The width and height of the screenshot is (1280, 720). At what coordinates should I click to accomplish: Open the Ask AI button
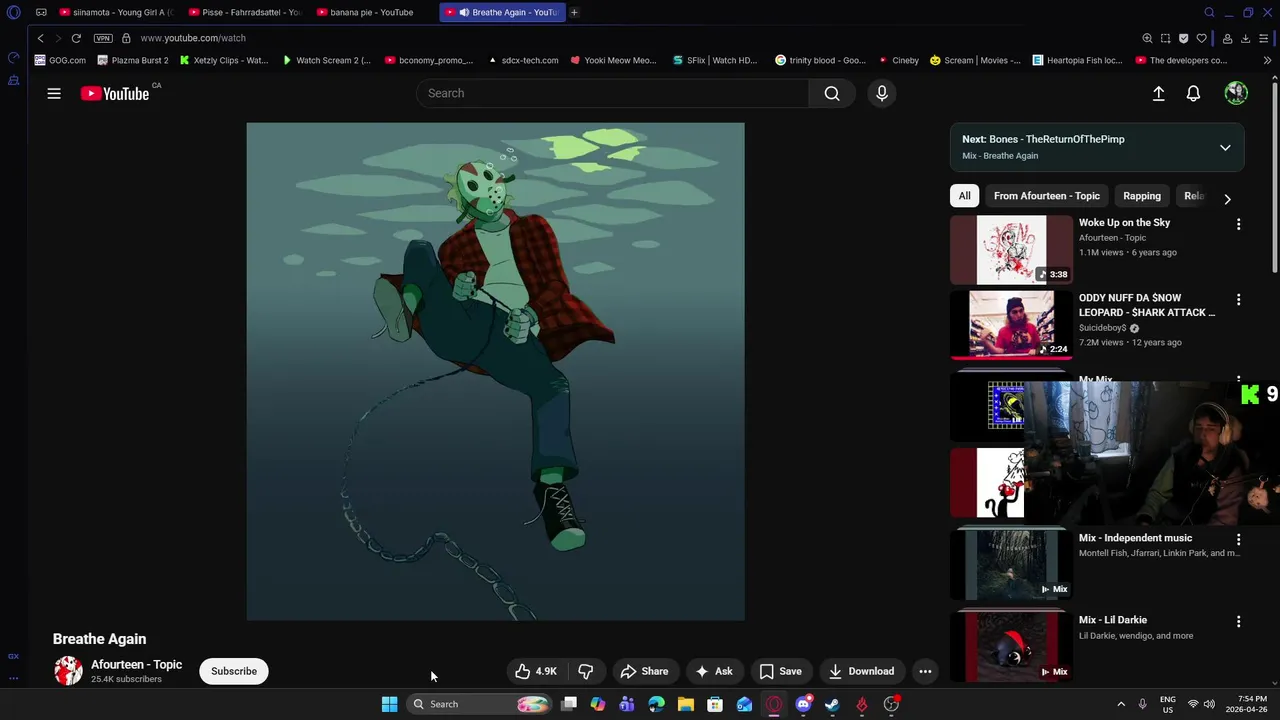click(714, 671)
